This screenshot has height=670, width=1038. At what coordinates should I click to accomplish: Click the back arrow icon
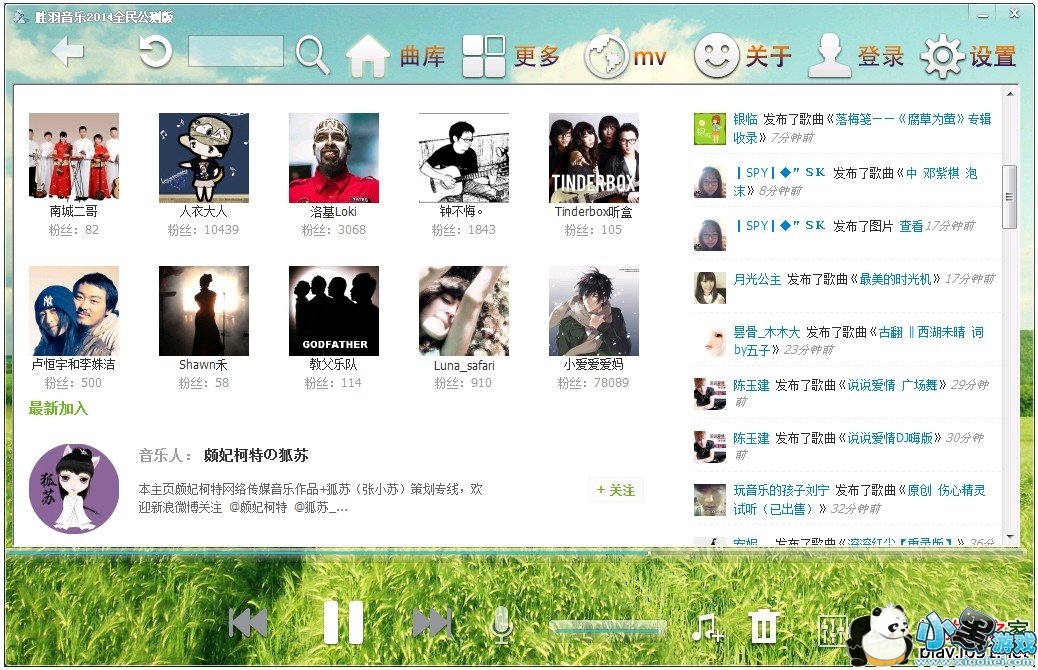68,52
